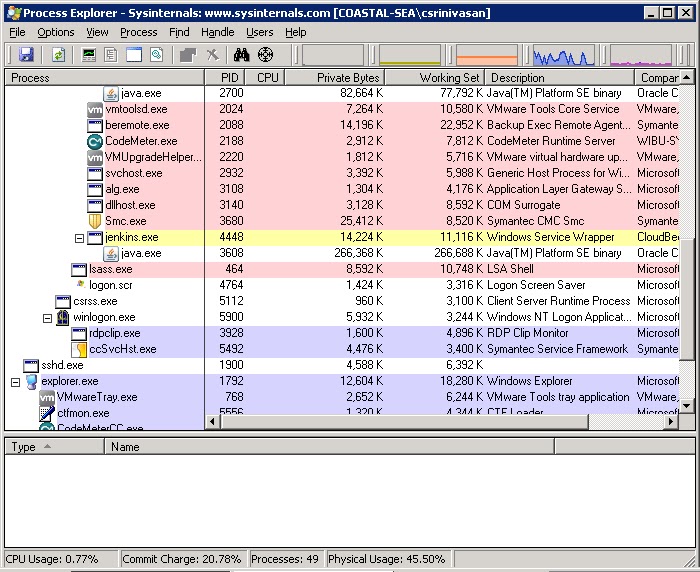Click the Commit Charge status bar entry
Screen dimensions: 700x572
pos(183,559)
